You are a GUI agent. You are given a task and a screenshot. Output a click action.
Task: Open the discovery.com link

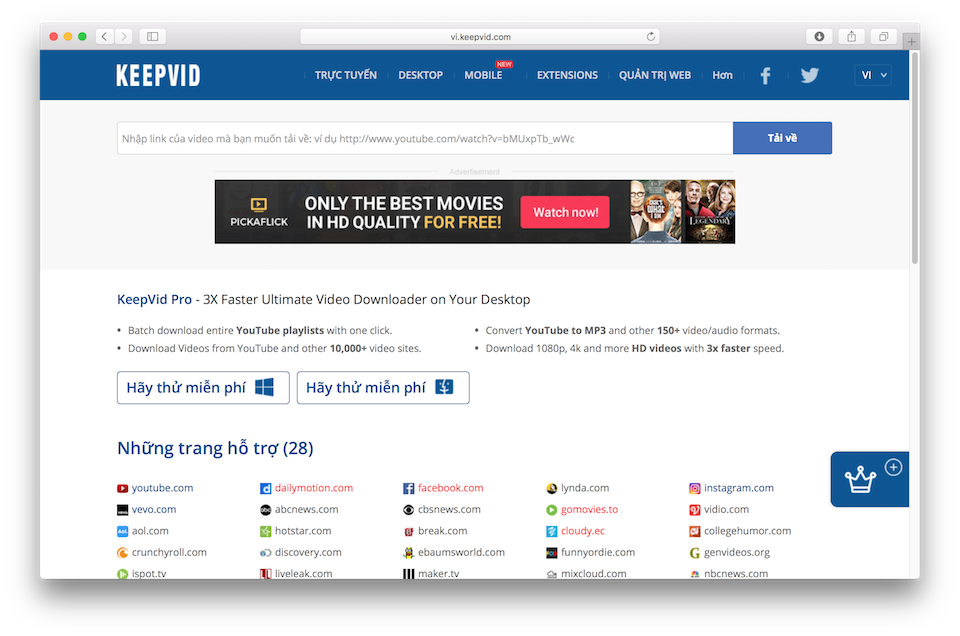click(x=308, y=552)
